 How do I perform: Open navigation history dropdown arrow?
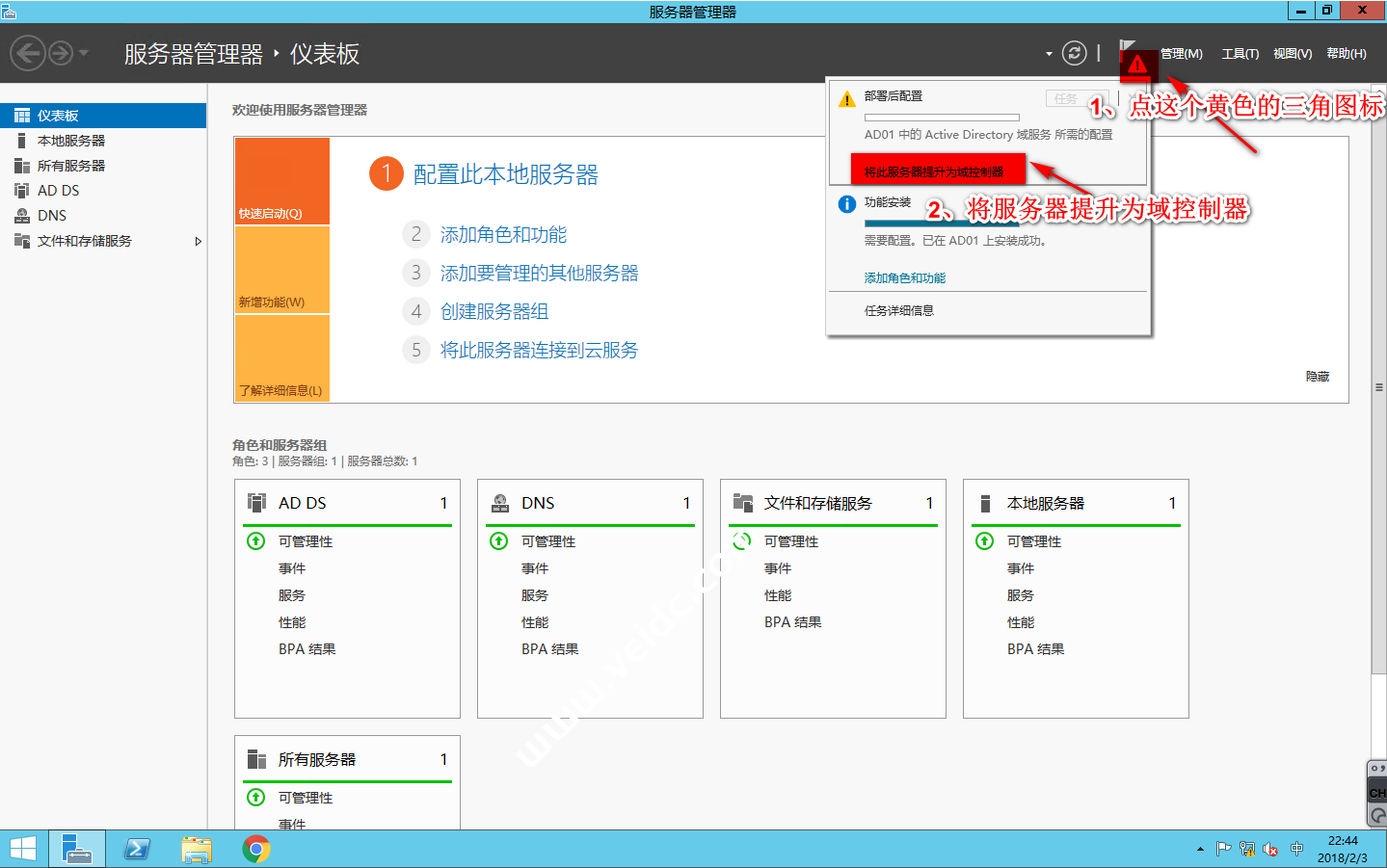[x=84, y=53]
